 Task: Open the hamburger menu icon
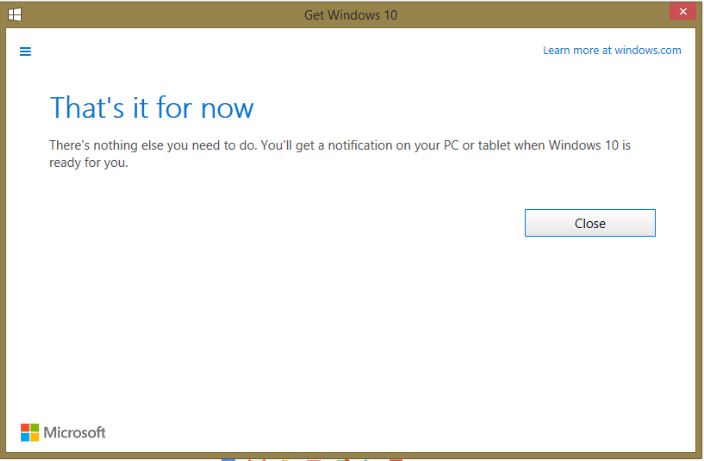point(26,52)
